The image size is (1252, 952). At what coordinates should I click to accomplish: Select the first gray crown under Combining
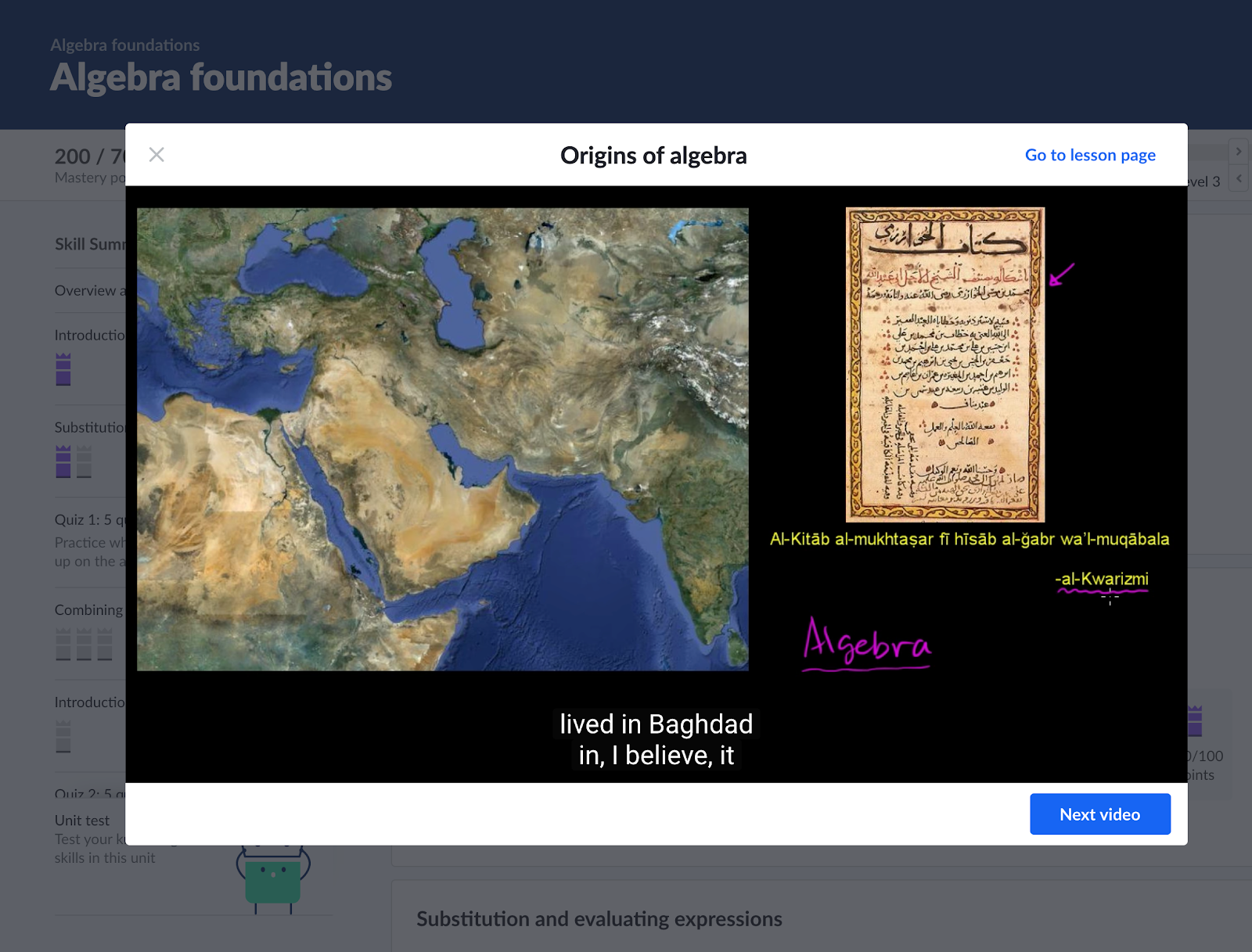point(63,644)
